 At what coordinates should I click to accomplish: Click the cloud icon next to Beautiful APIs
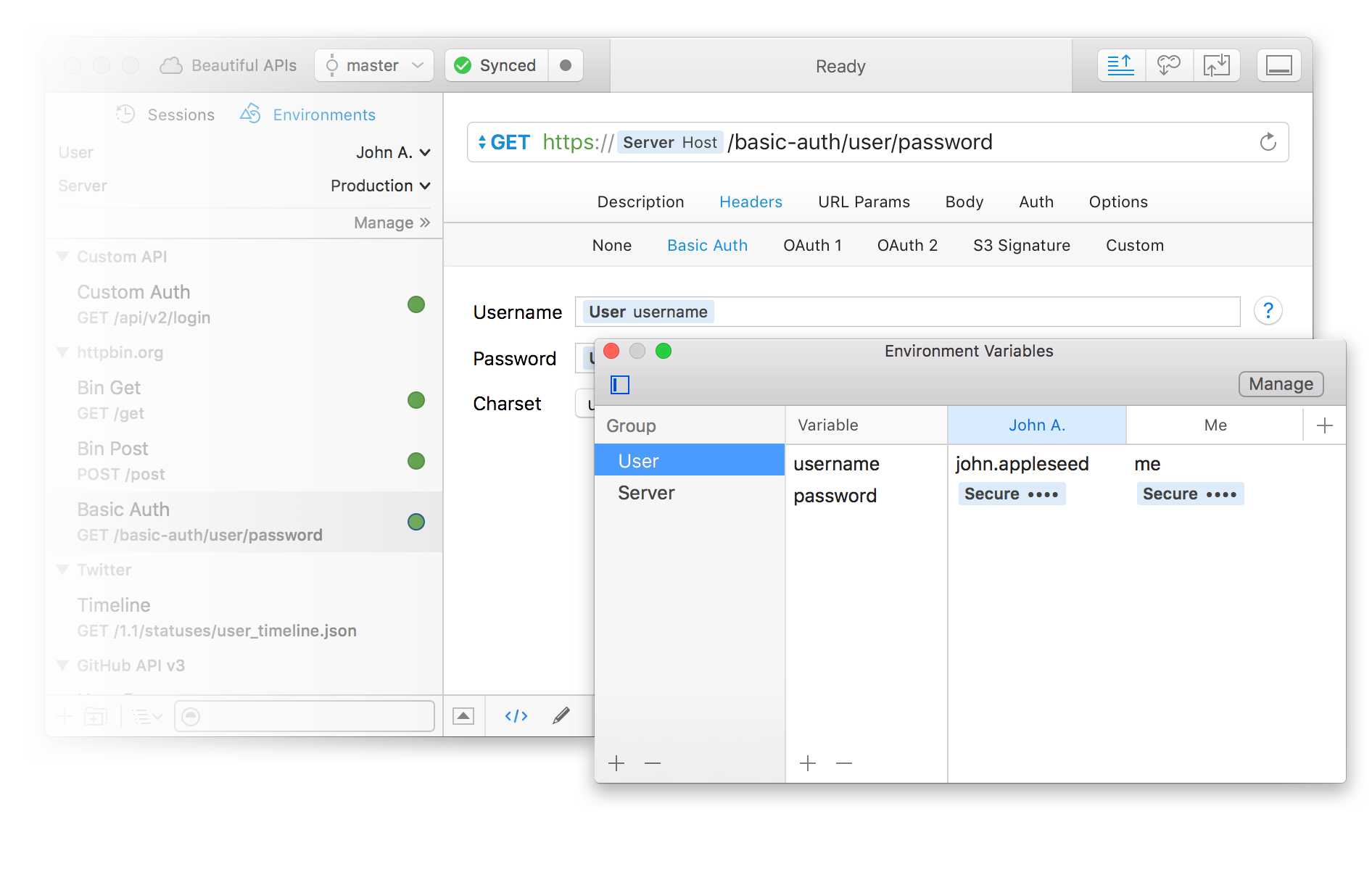coord(170,65)
